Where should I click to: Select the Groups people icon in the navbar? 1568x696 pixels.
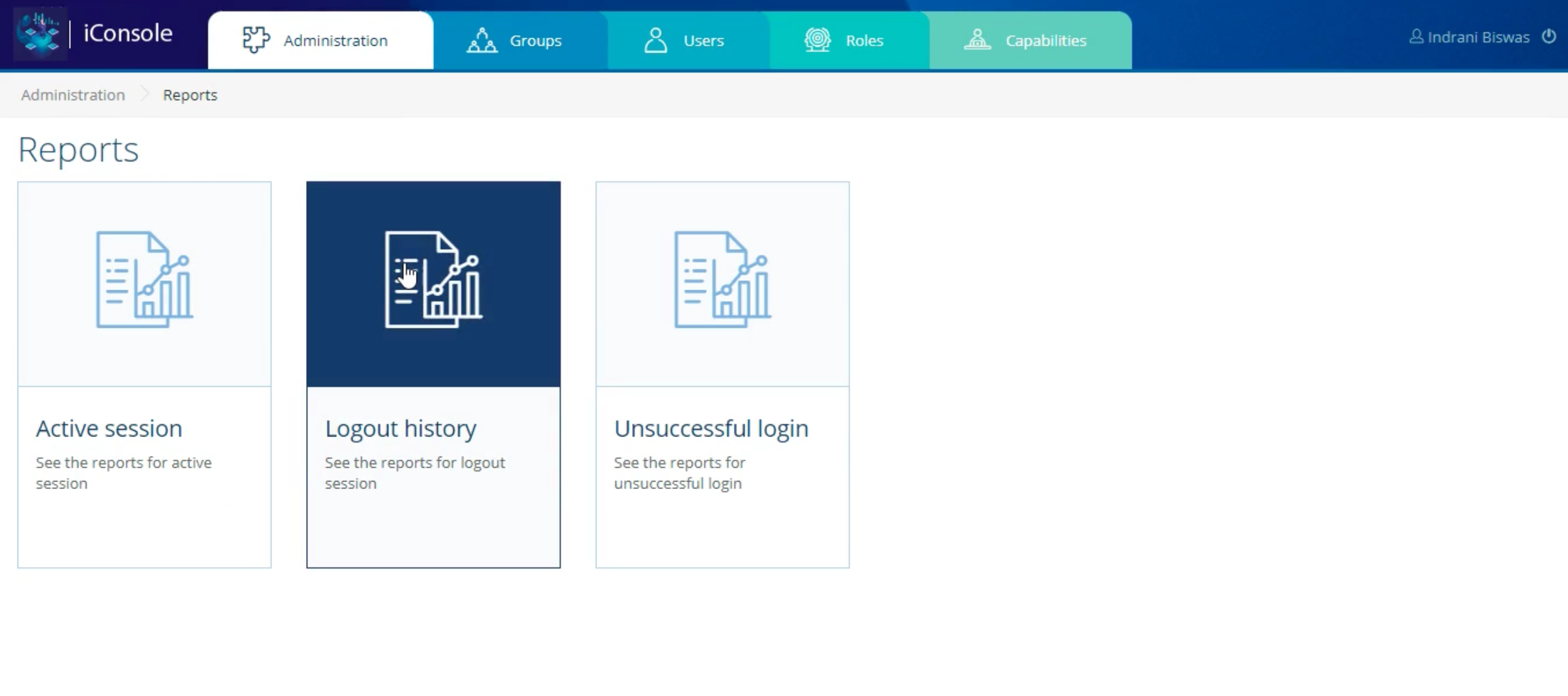pyautogui.click(x=480, y=40)
